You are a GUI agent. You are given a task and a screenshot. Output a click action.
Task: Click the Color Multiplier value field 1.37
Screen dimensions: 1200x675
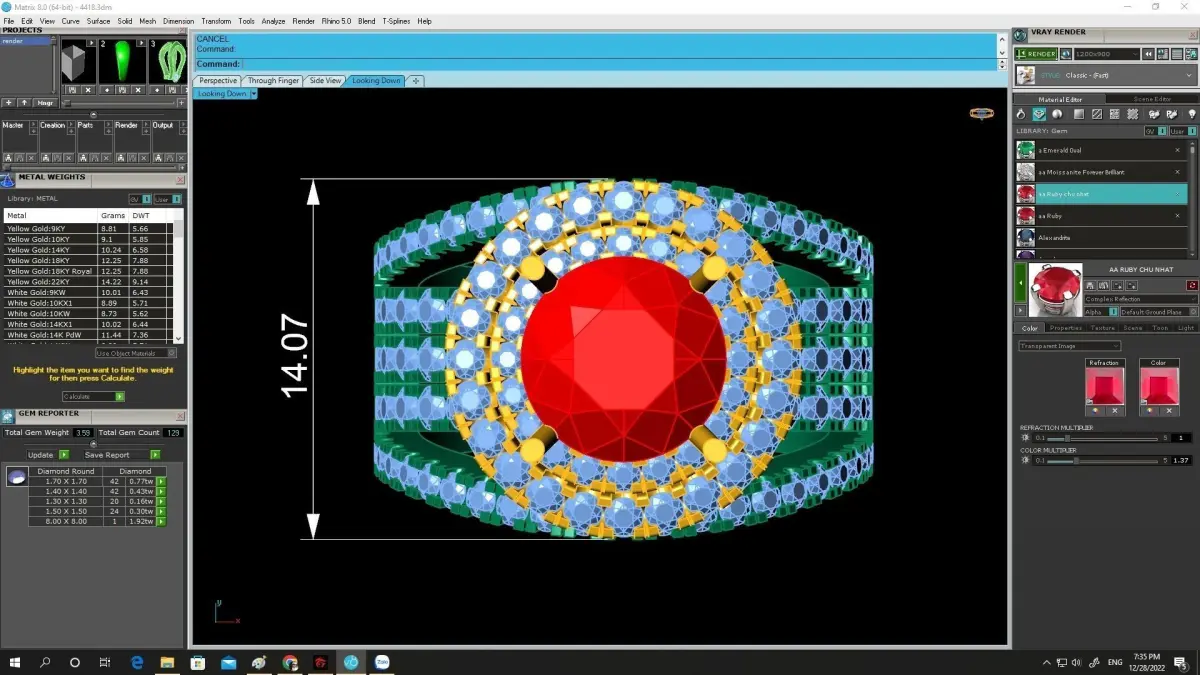pyautogui.click(x=1181, y=461)
